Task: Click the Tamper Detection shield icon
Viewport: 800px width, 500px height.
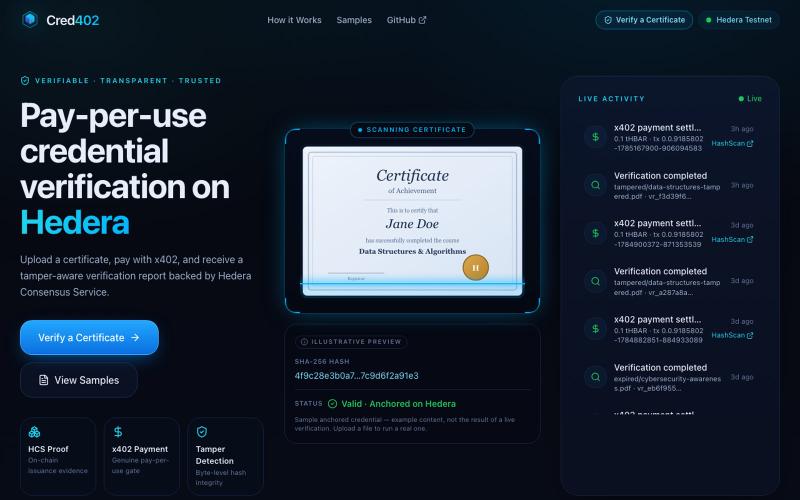Action: click(202, 432)
